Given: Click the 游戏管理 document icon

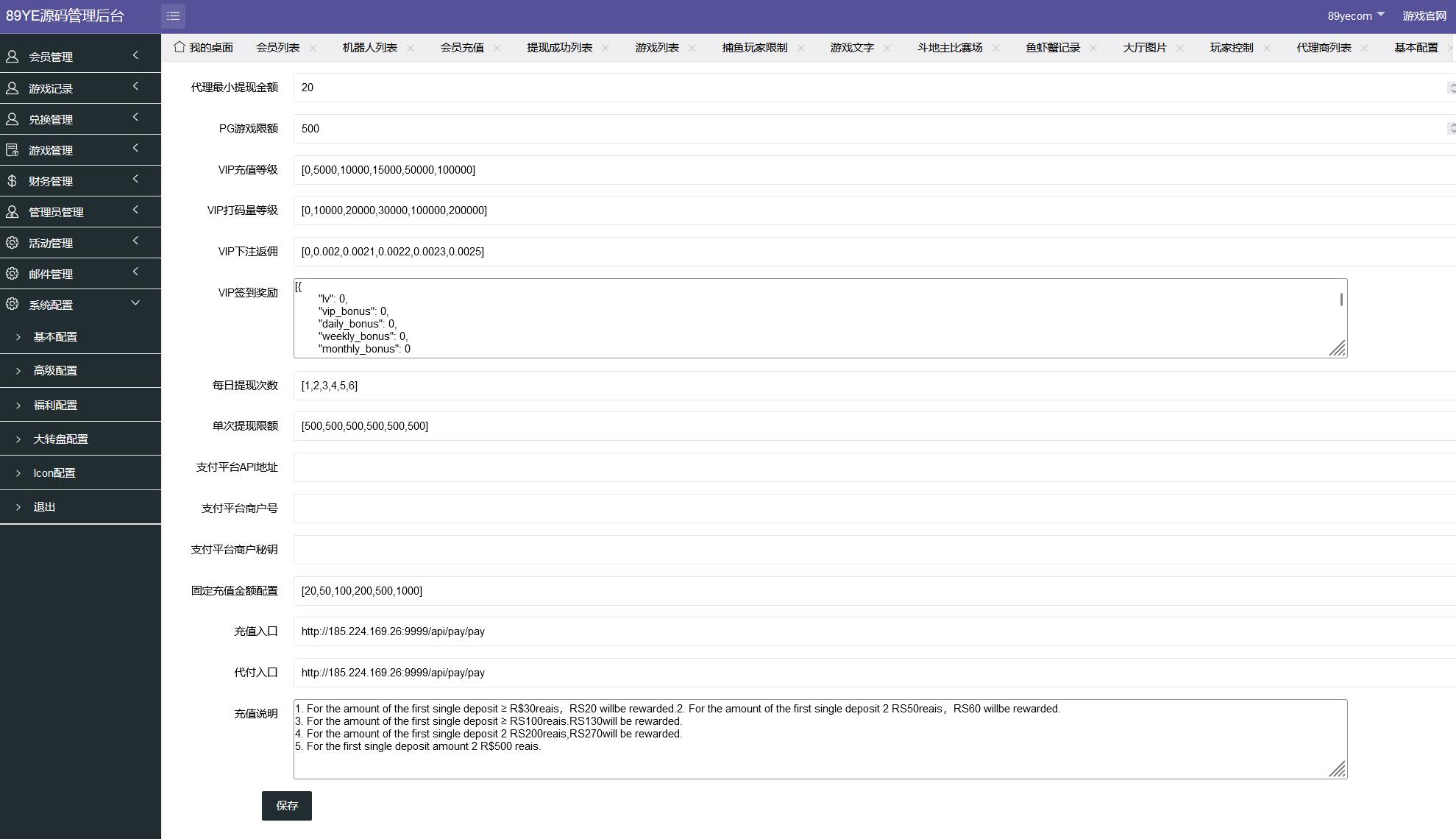Looking at the screenshot, I should (12, 150).
